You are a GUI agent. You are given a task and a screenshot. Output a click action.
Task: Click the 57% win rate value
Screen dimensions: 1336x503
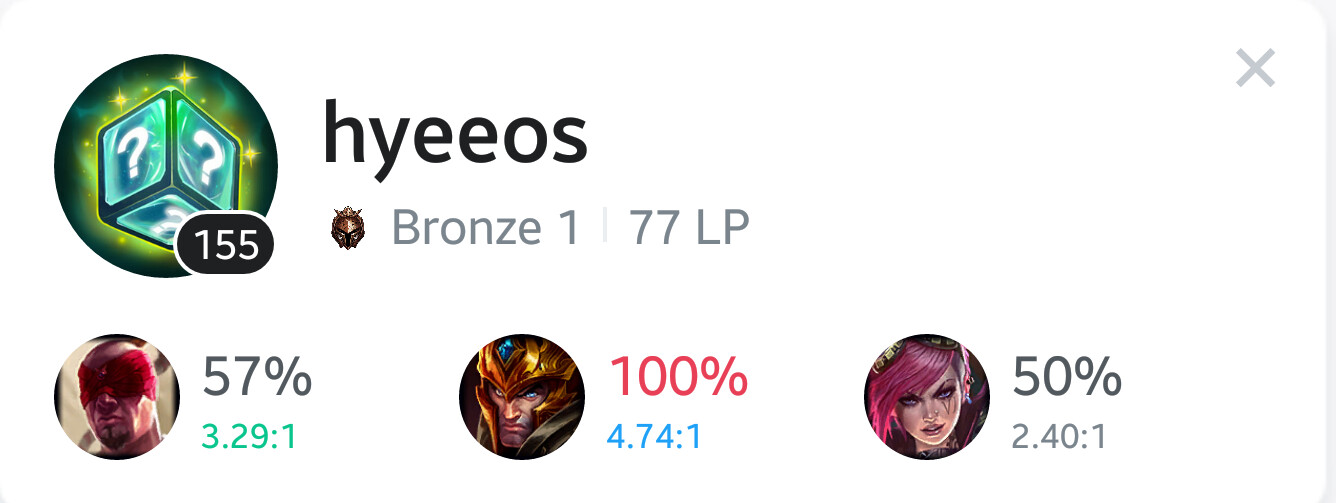point(257,378)
